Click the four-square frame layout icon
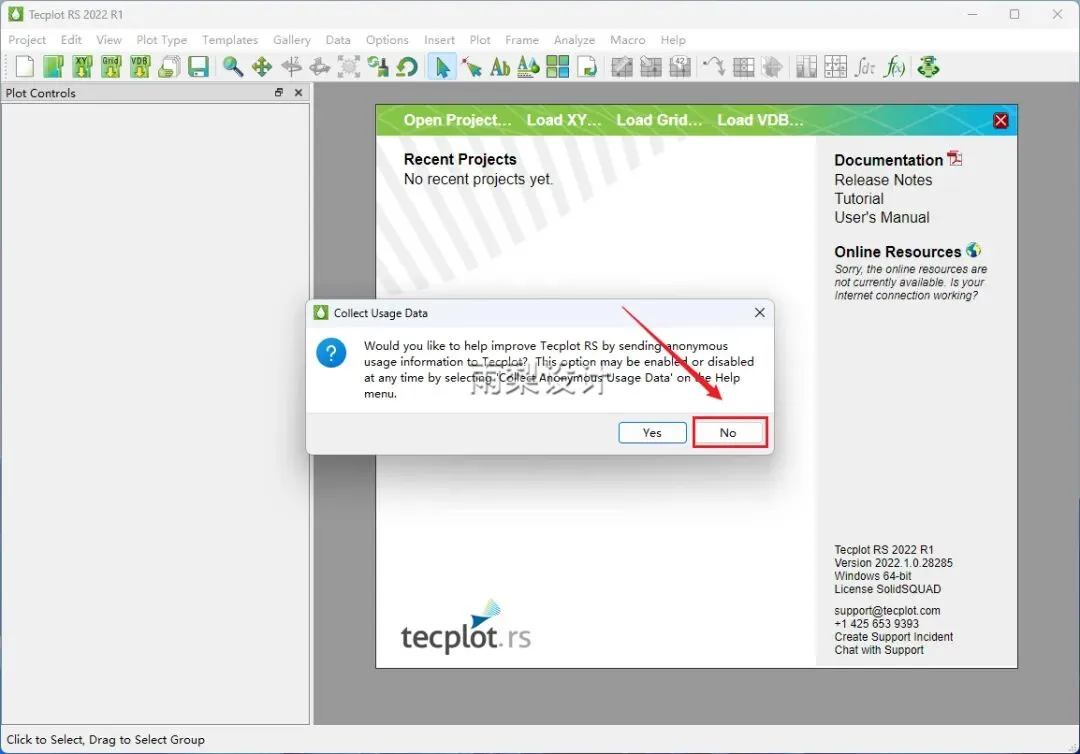This screenshot has height=754, width=1080. click(x=557, y=67)
